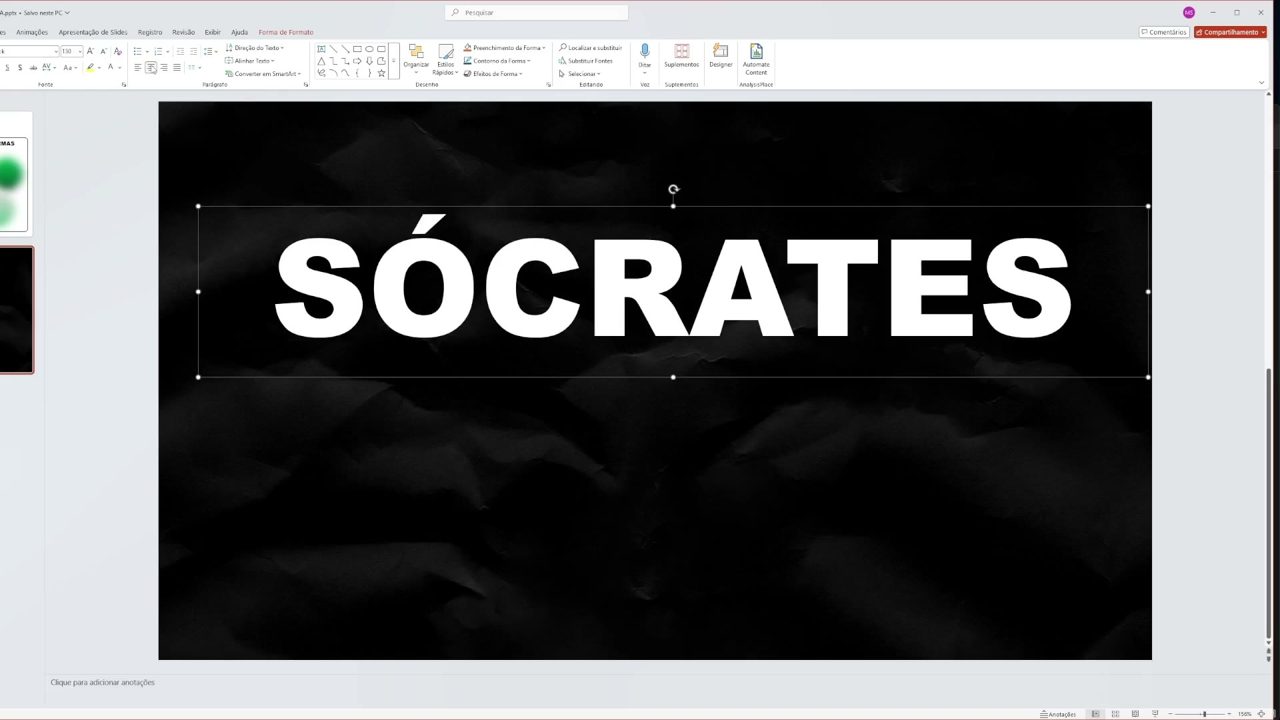Click the Pesquisar search box
Screen dimensions: 1280x720
[x=537, y=12]
